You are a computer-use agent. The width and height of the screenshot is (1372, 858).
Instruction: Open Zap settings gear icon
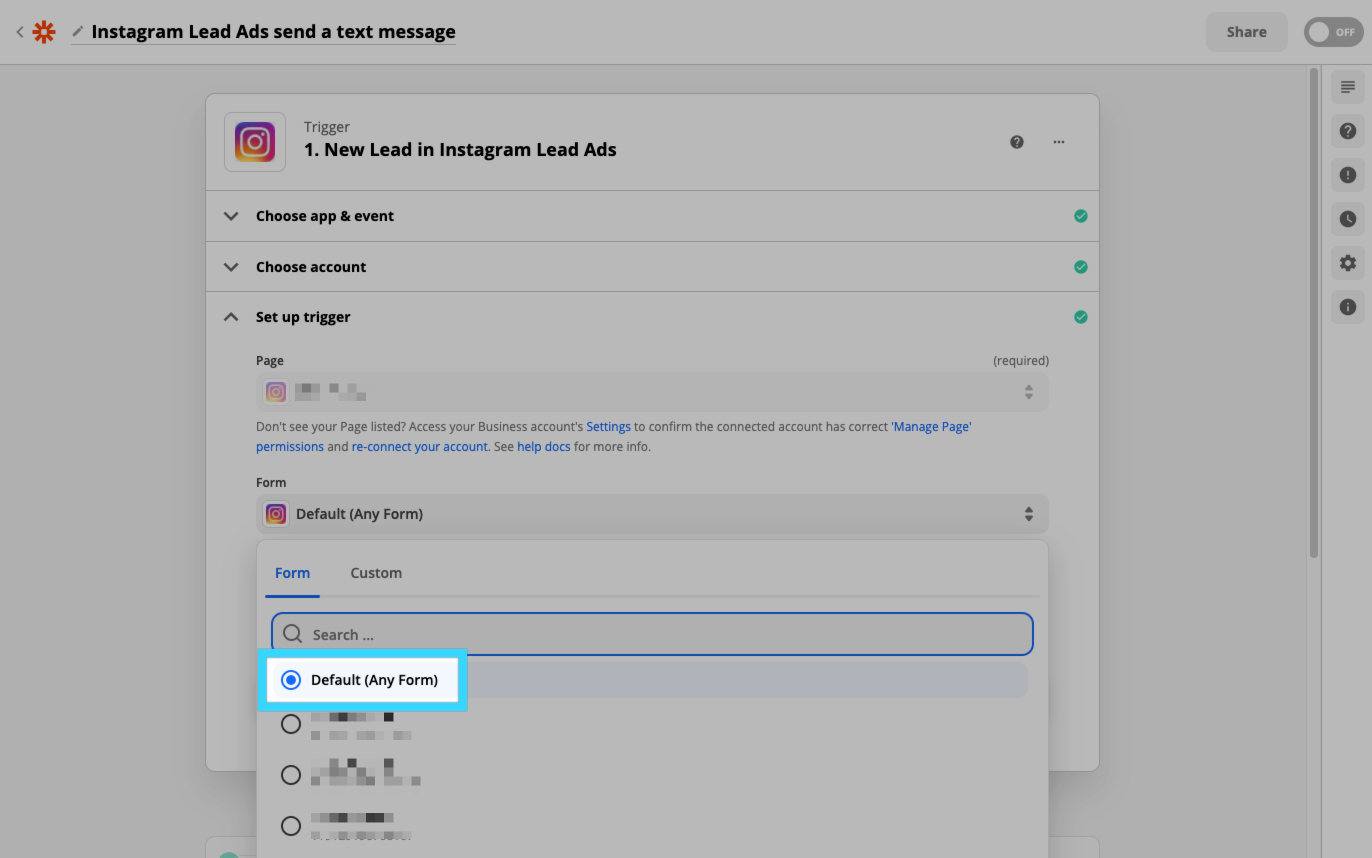click(1348, 263)
